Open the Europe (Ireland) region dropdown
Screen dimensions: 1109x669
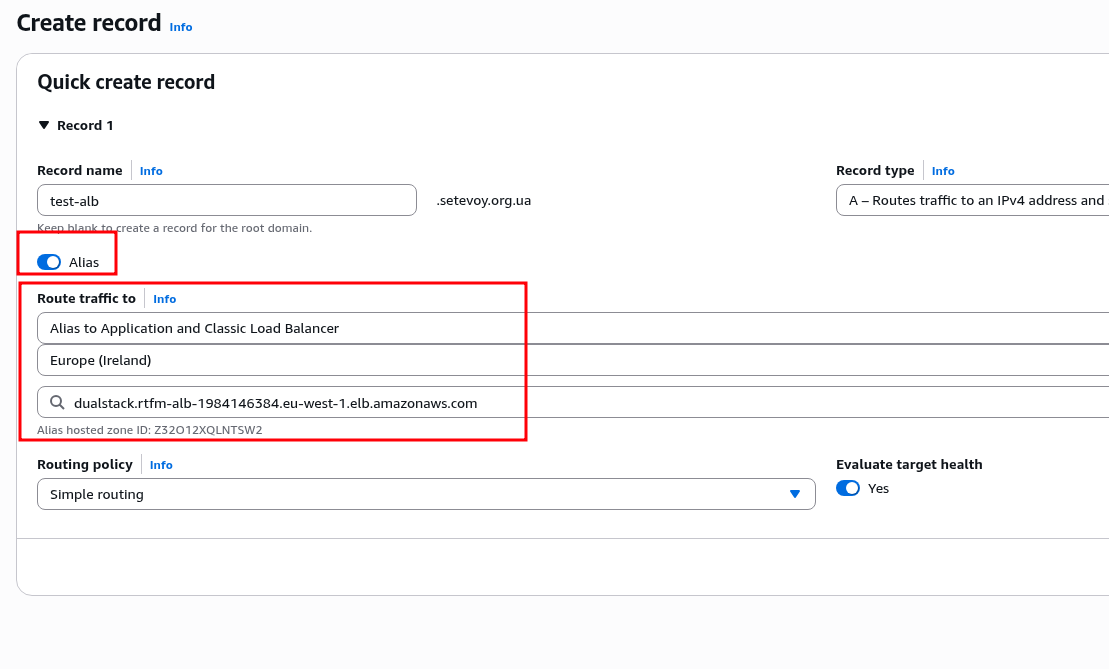coord(572,360)
